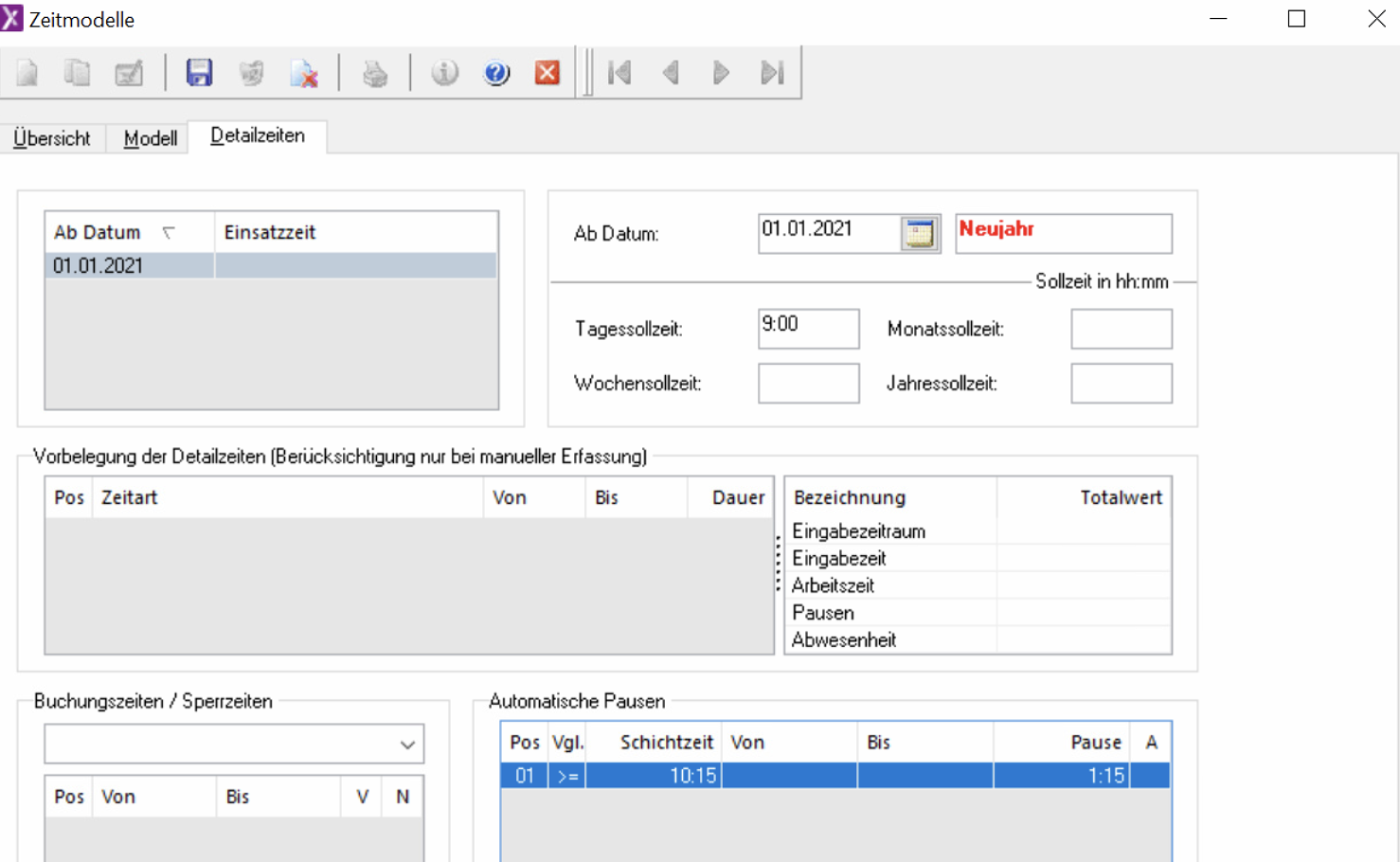The height and width of the screenshot is (862, 1400).
Task: Jump to last record arrow
Action: 772,73
